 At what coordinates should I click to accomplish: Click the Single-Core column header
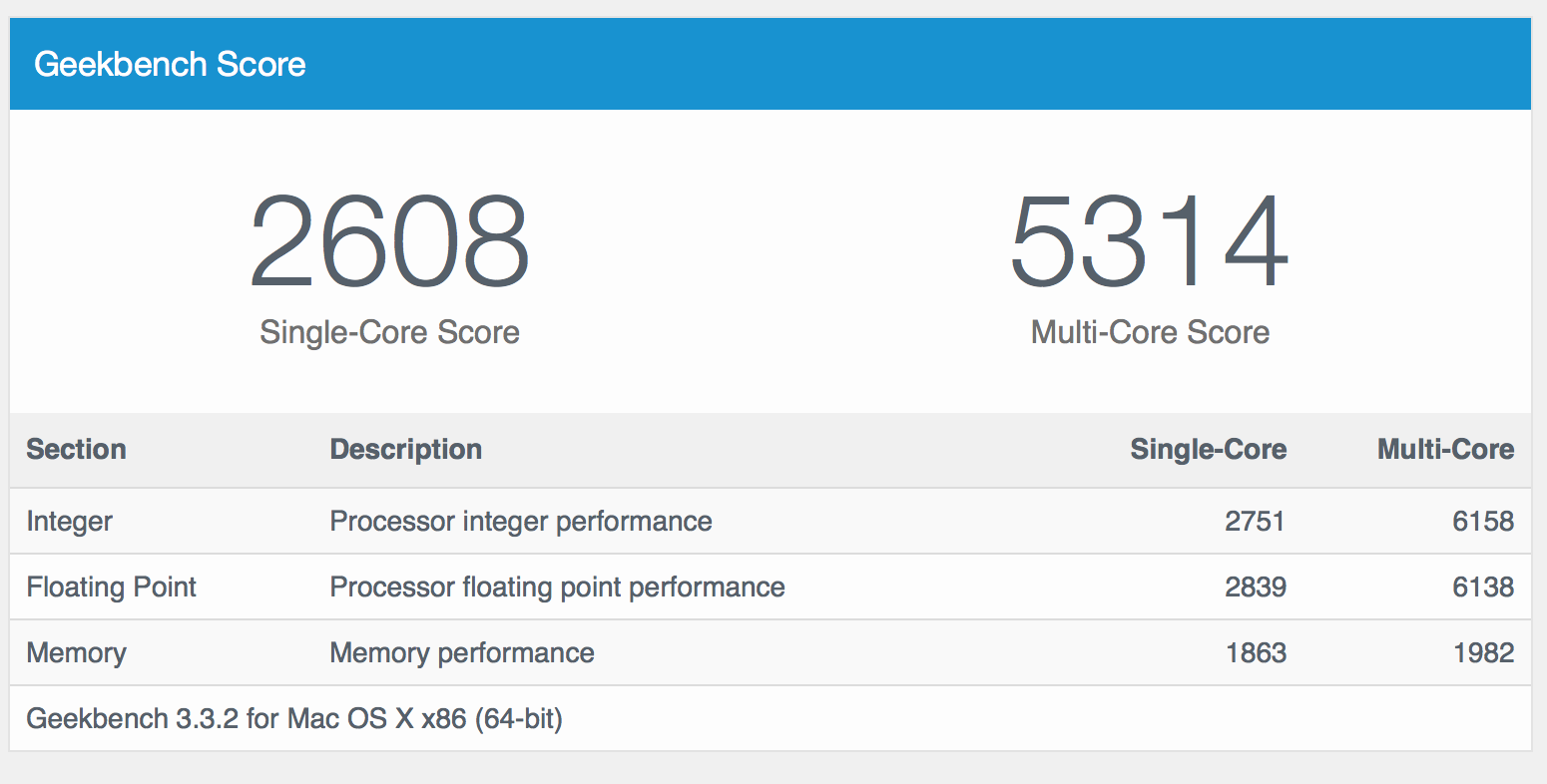1208,449
